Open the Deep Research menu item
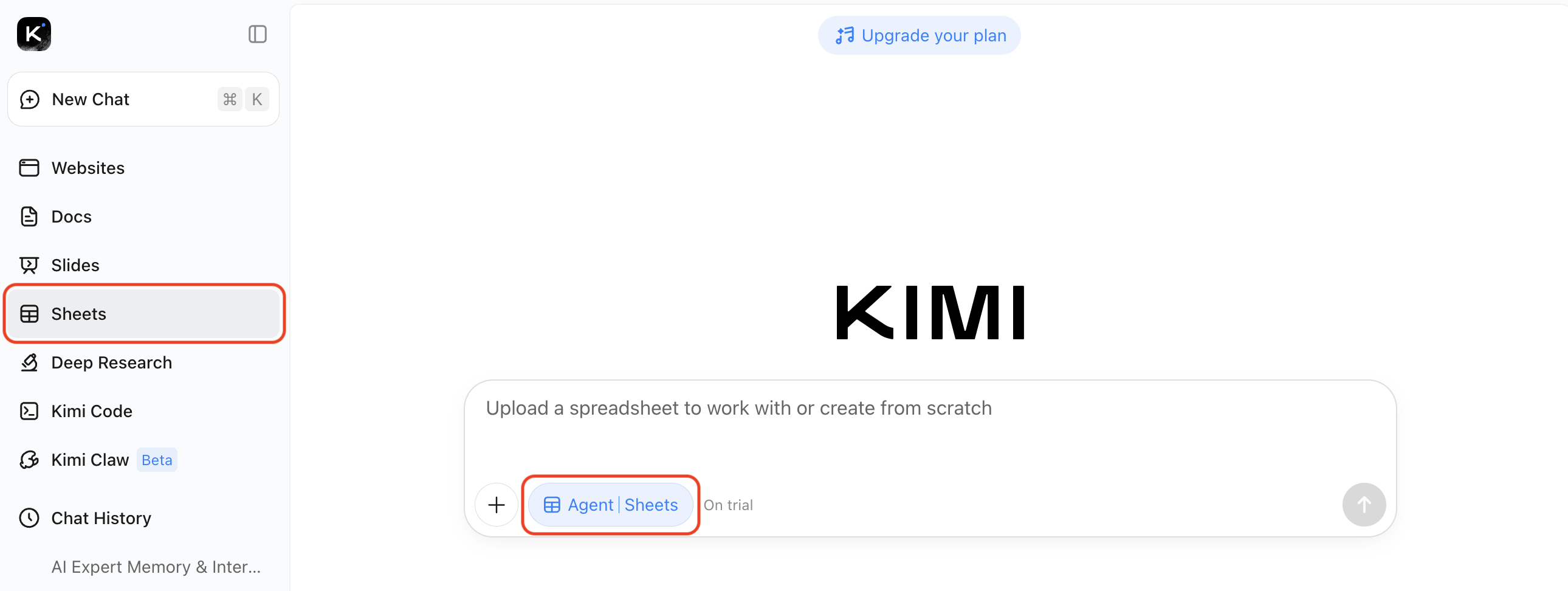Viewport: 1568px width, 591px height. 111,362
